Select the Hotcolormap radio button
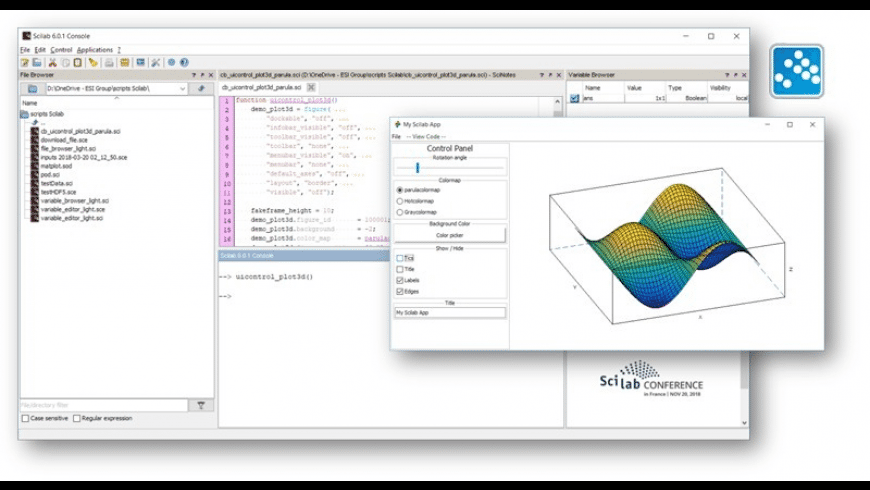The height and width of the screenshot is (490, 870). tap(399, 201)
